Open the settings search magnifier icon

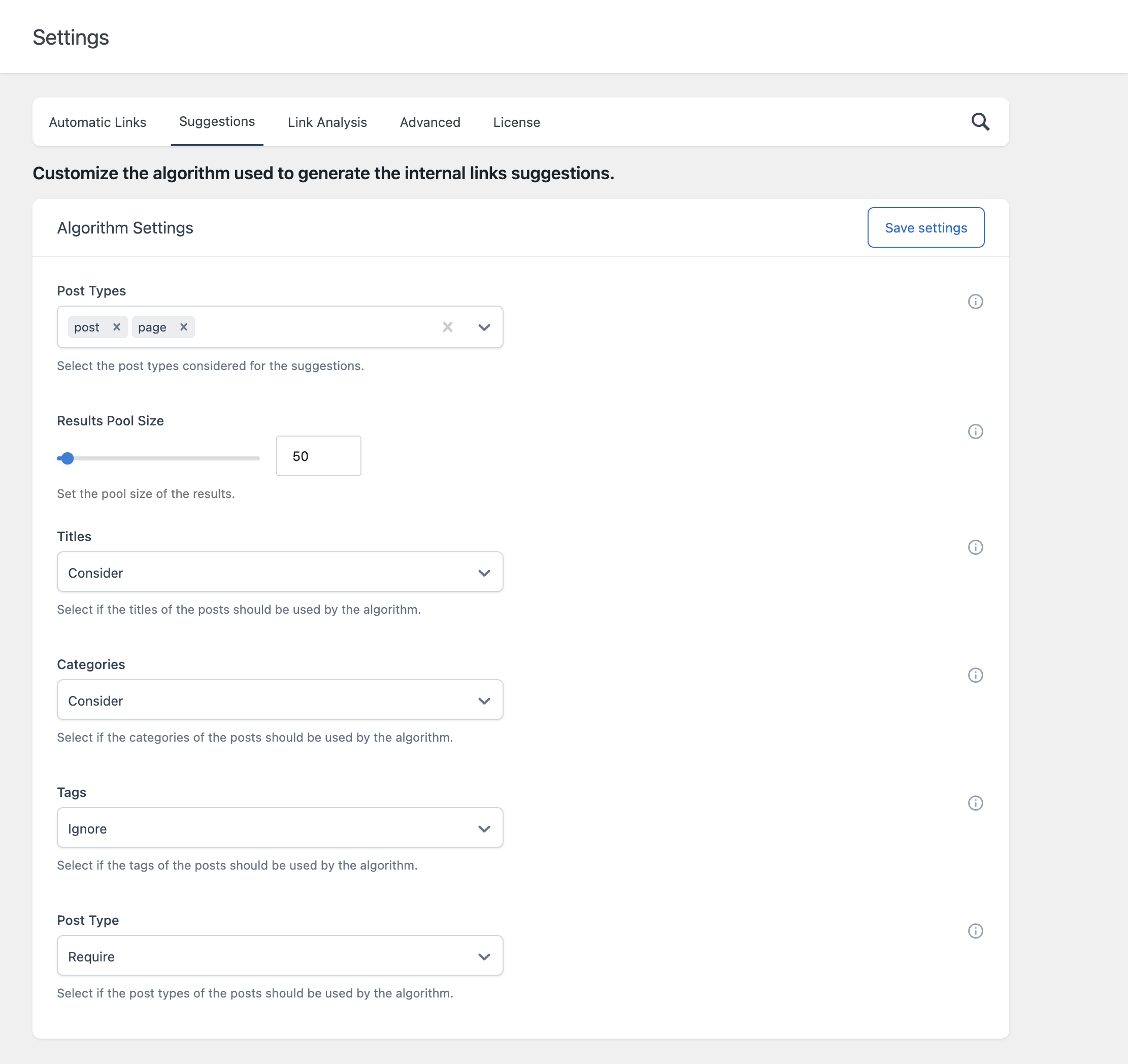click(x=980, y=122)
